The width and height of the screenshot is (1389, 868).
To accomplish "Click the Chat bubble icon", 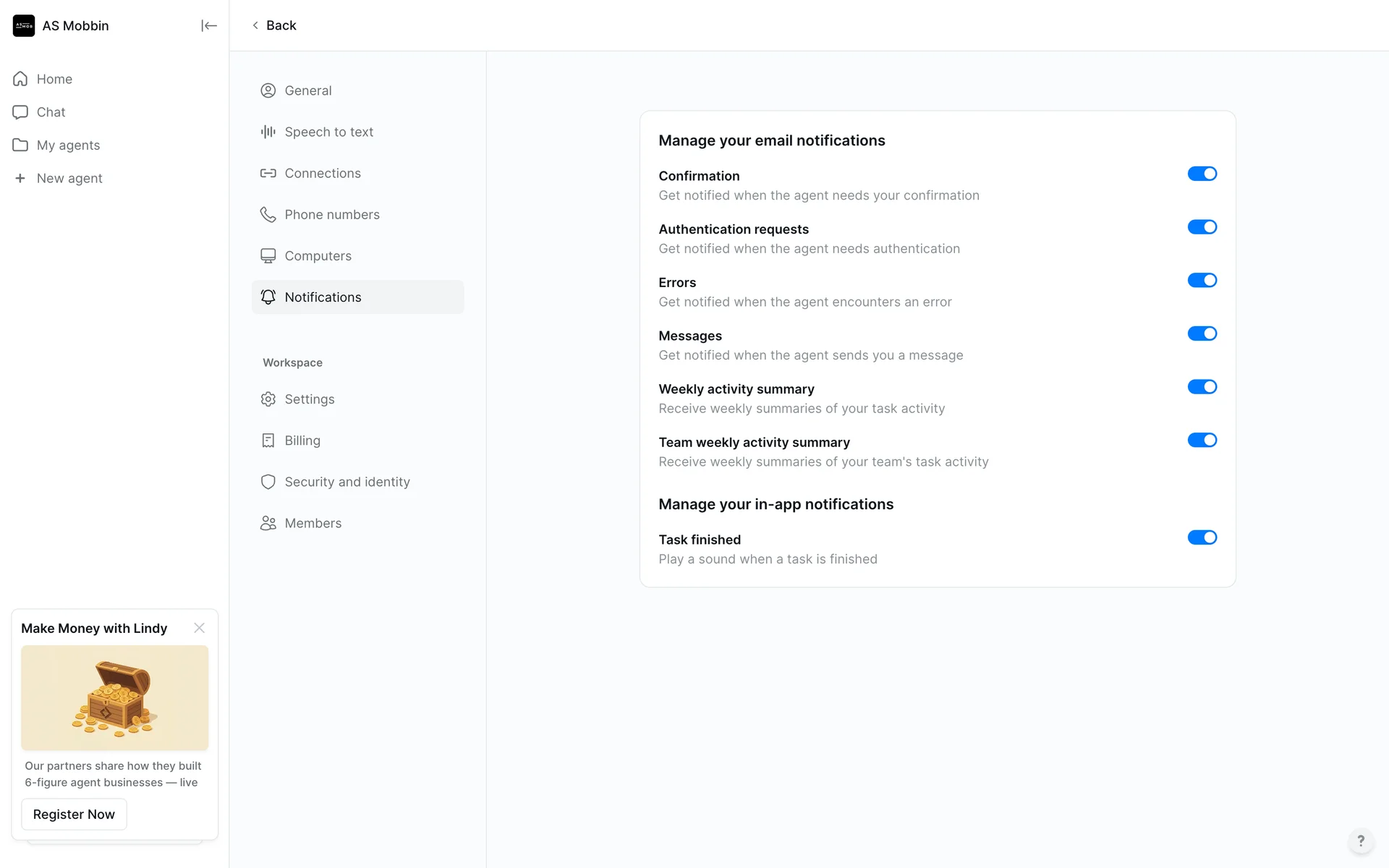I will 20,112.
